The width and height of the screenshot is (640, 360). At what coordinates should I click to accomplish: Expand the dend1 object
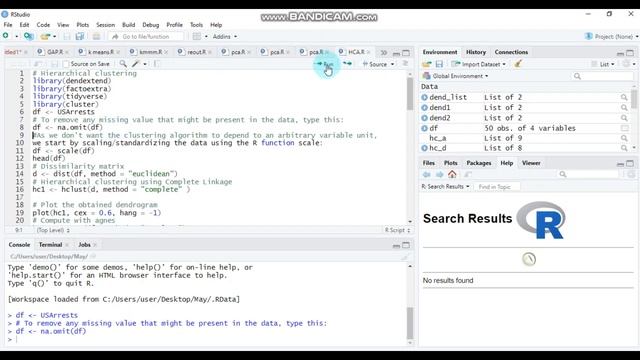point(424,107)
